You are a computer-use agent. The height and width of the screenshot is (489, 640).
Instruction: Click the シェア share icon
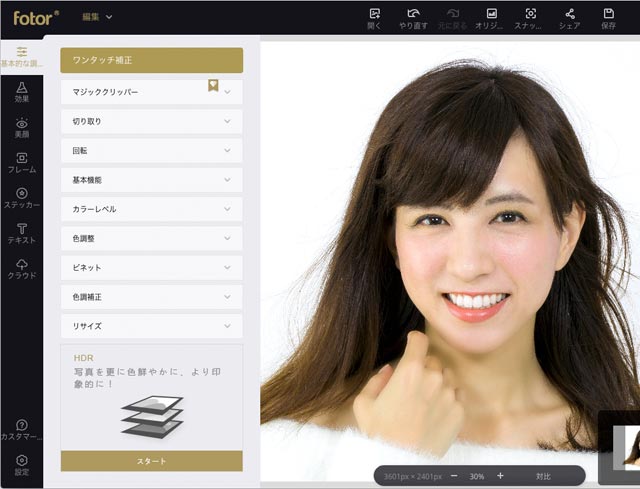point(569,18)
